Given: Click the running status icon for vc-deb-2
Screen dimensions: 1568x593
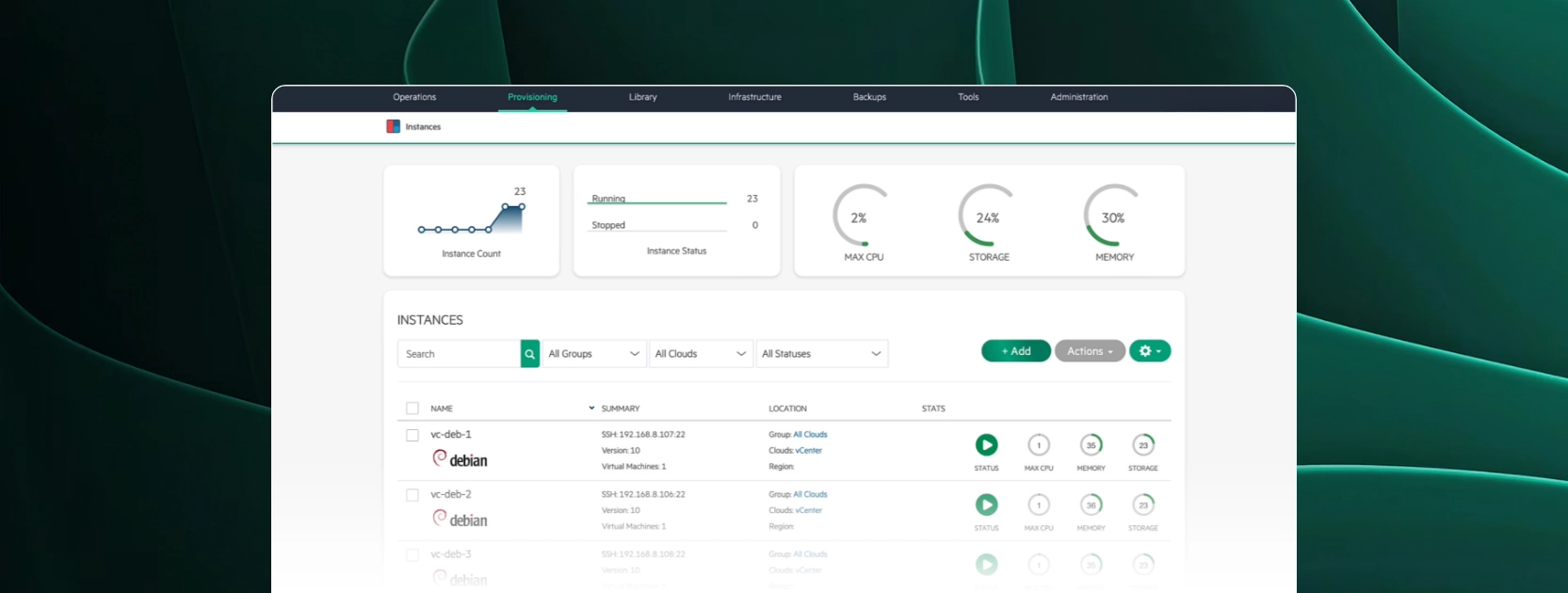Looking at the screenshot, I should 986,505.
